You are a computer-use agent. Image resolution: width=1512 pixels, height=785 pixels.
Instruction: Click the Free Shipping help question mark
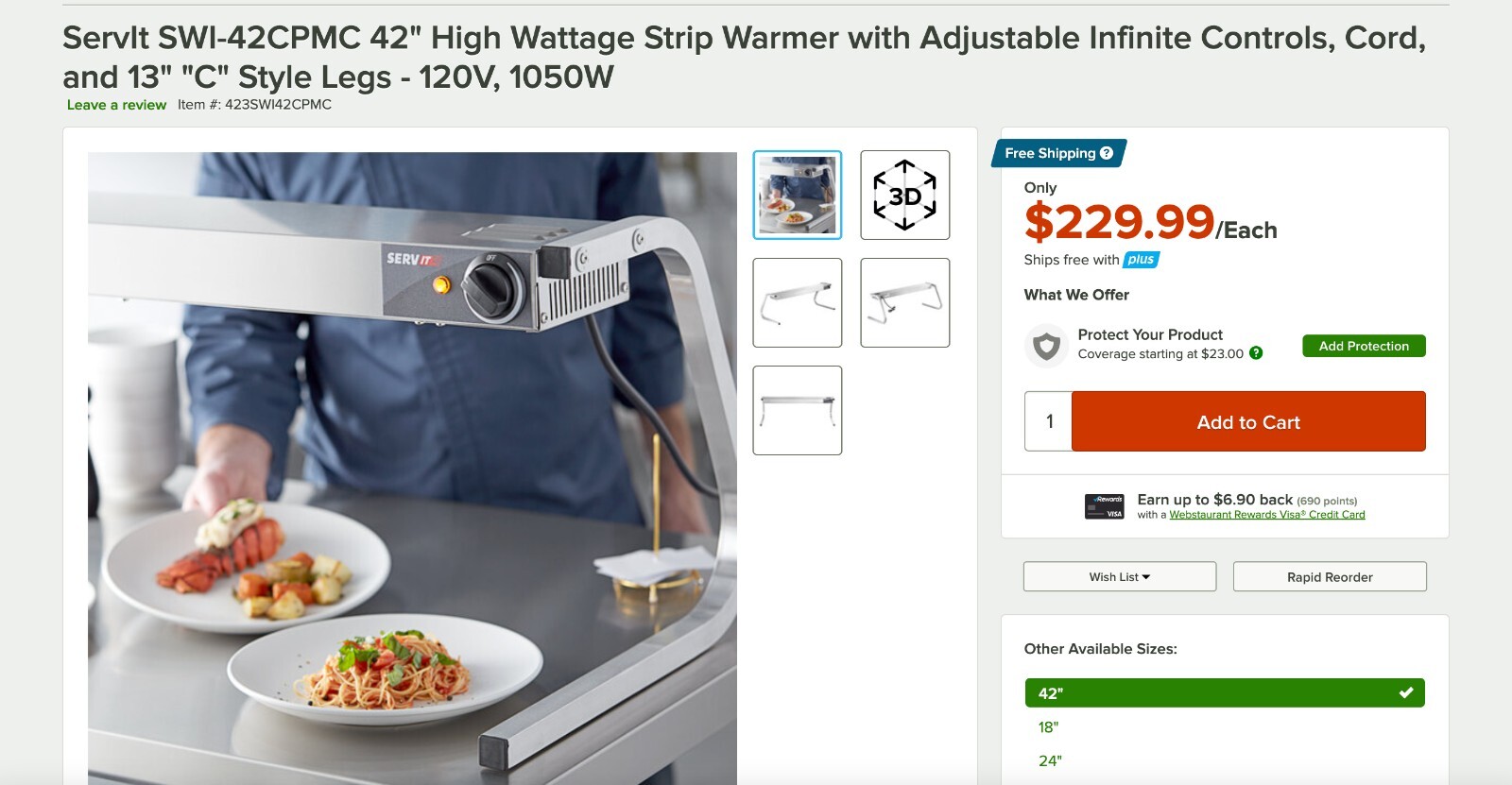[x=1107, y=153]
